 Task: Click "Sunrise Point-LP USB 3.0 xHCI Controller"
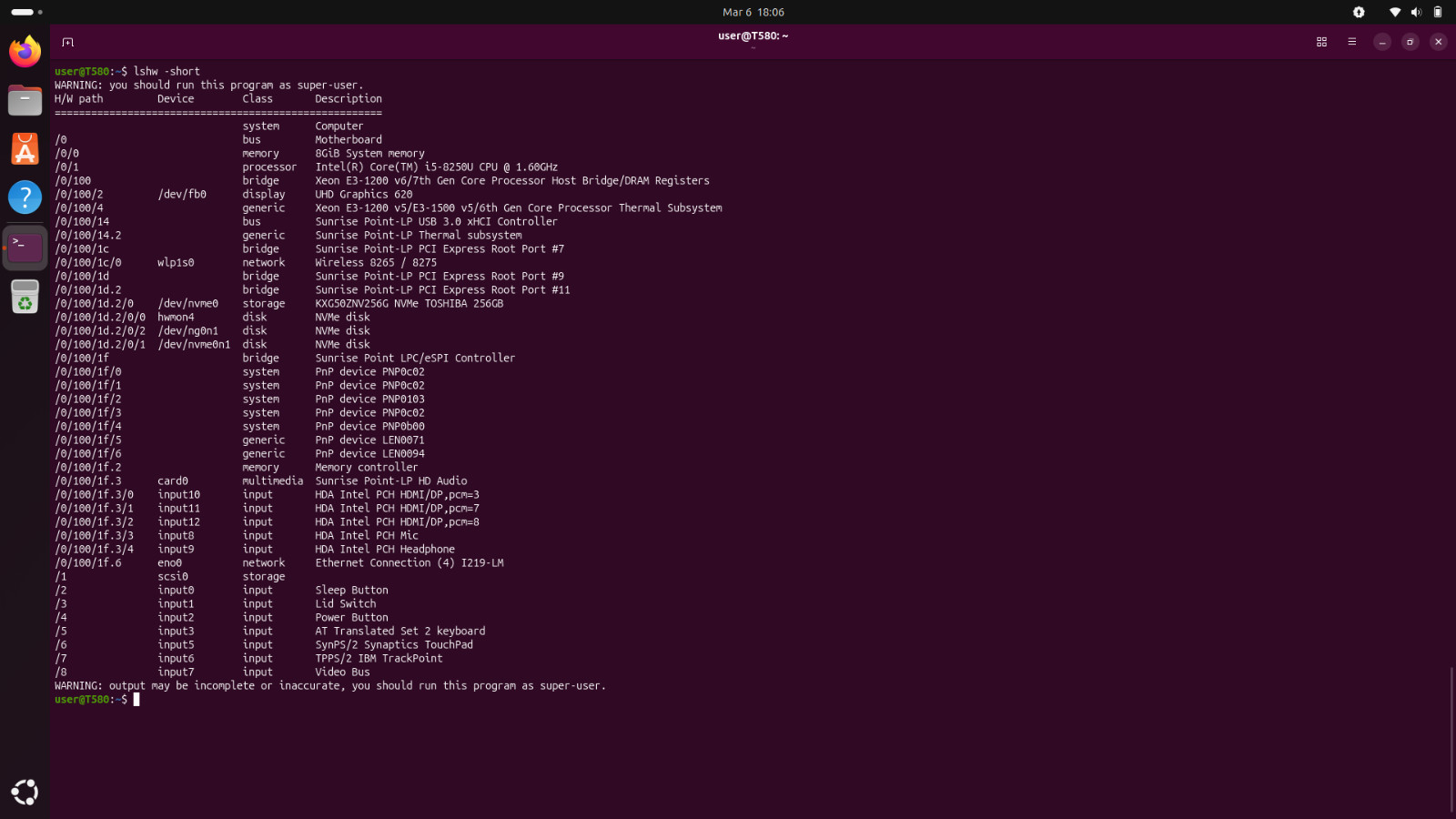[437, 221]
